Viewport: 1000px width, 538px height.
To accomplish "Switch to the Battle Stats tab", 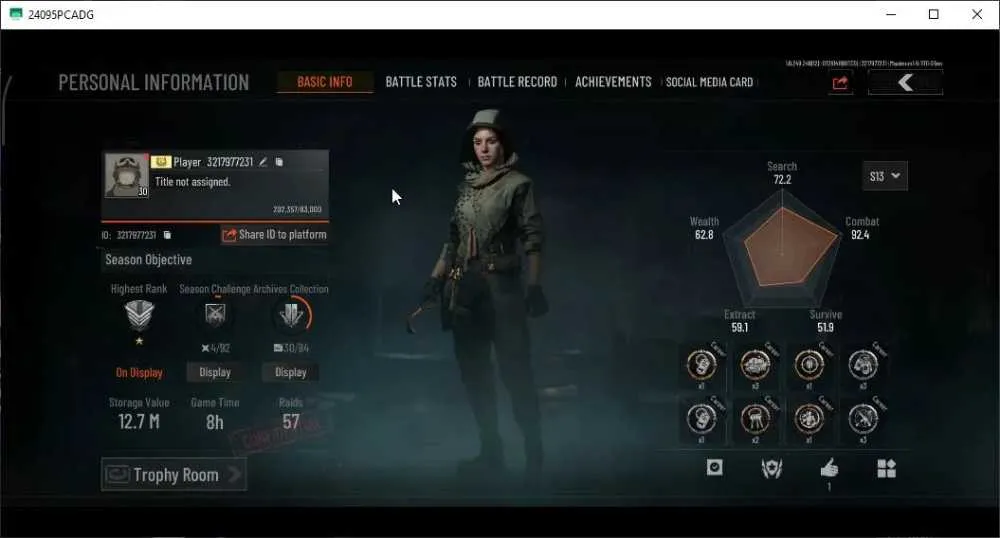I will pyautogui.click(x=421, y=82).
